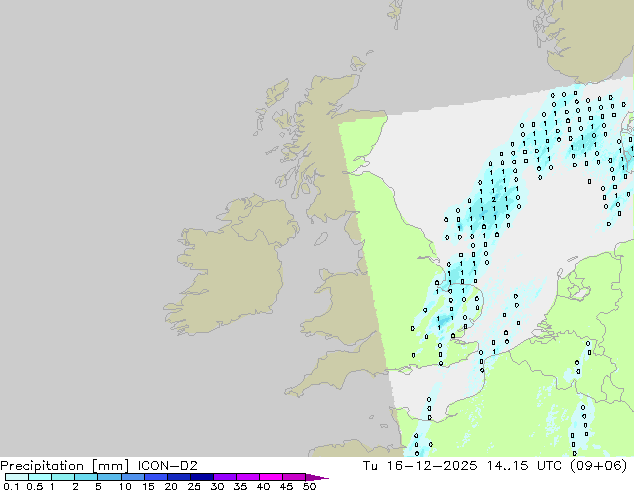Click the '2' precipitation value over the North Sea
634x490 pixels.
[494, 199]
